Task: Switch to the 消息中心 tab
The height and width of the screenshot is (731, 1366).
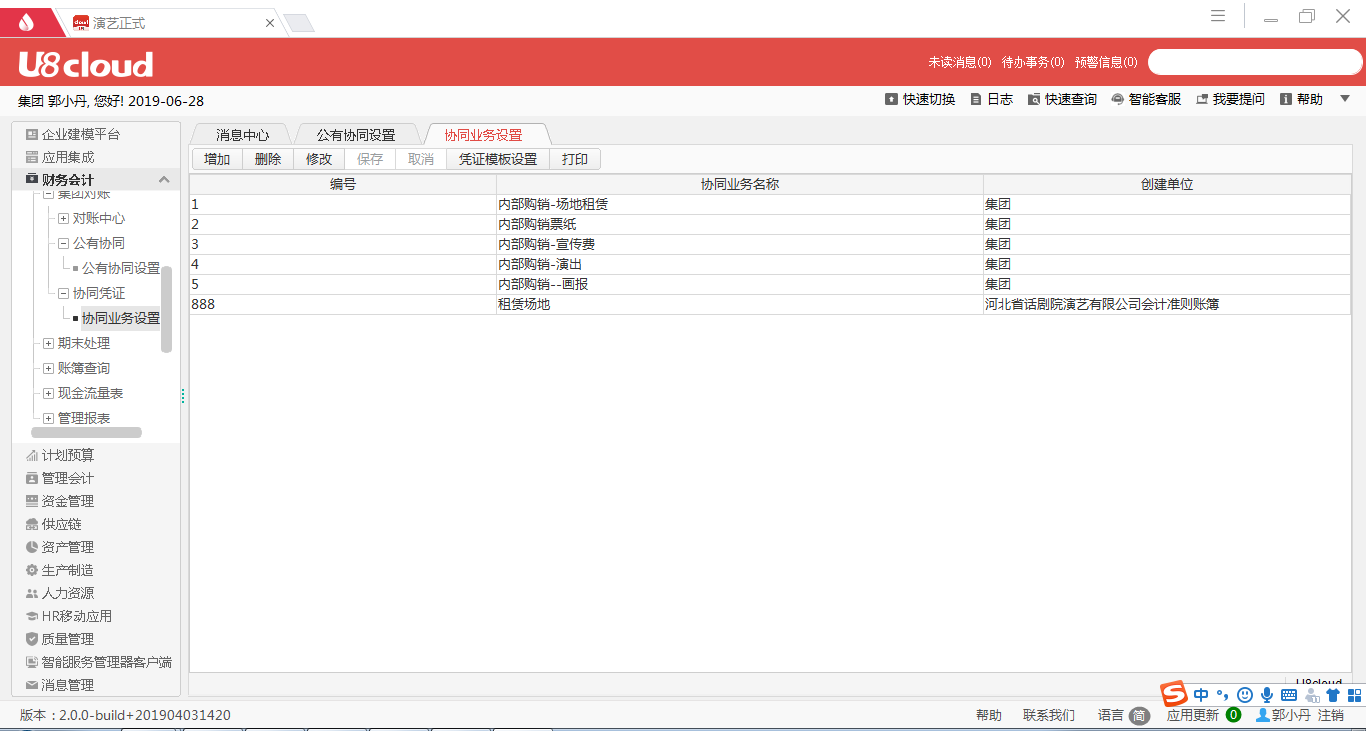Action: (242, 135)
